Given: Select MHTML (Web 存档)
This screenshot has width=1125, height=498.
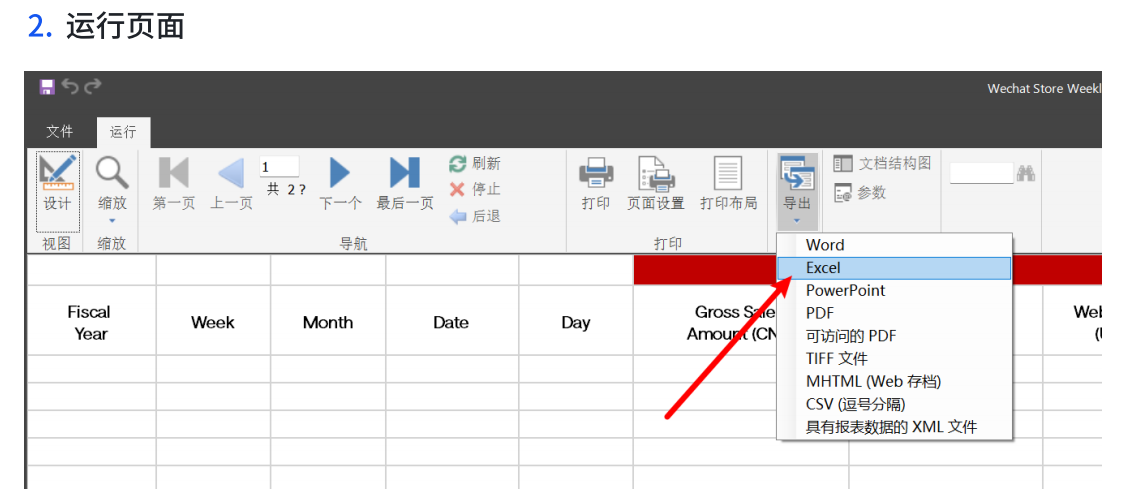Looking at the screenshot, I should [895, 382].
